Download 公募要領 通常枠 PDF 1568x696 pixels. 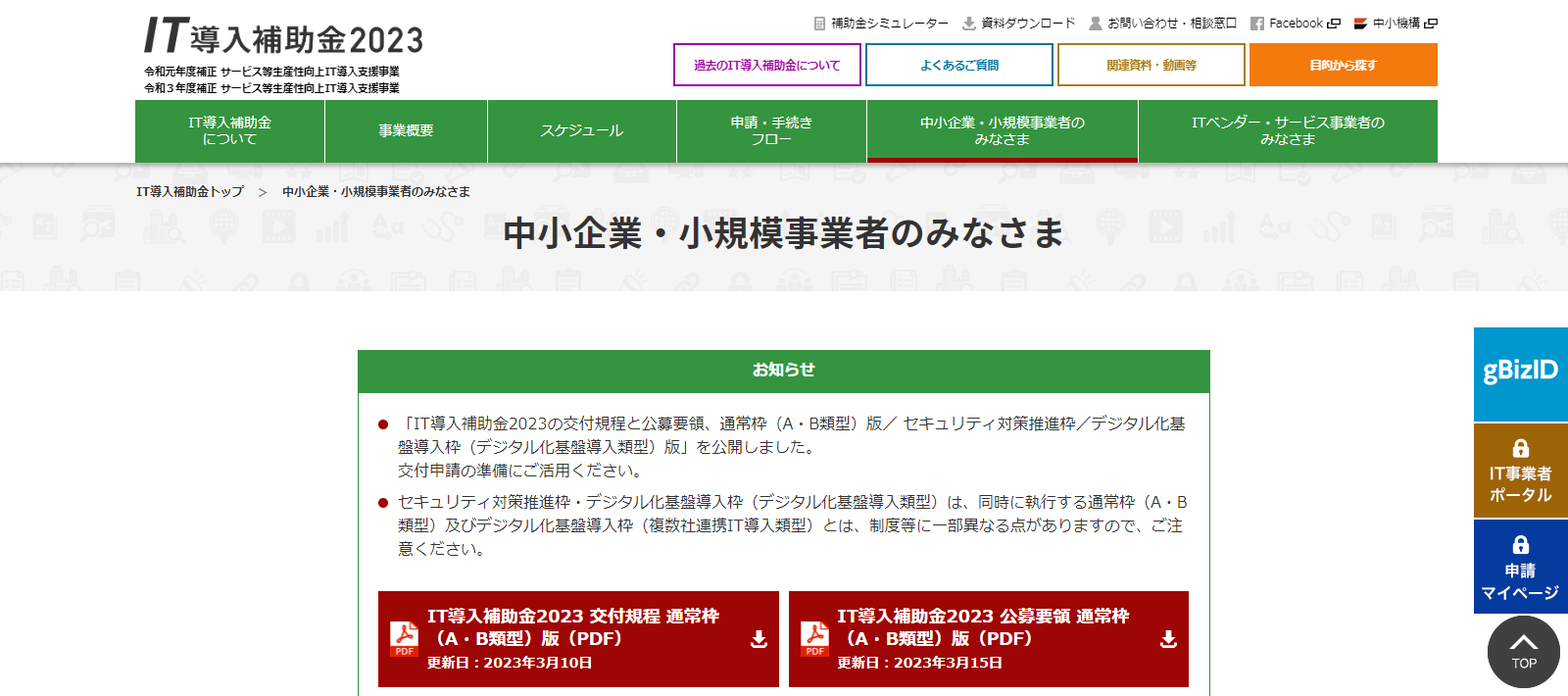(989, 639)
